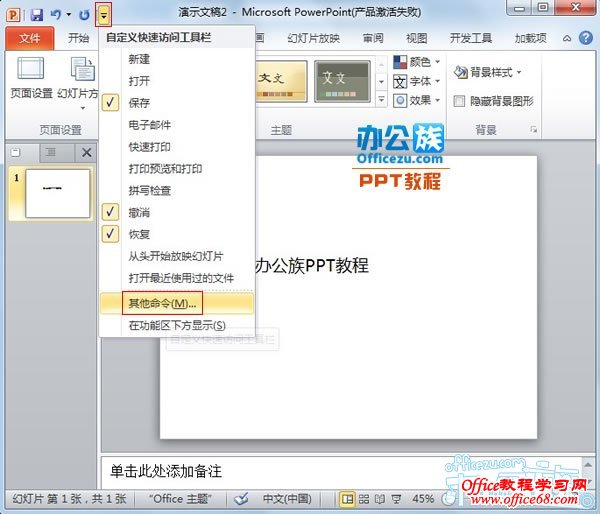Click the Save icon in quick access toolbar
This screenshot has height=514, width=600.
coord(37,15)
